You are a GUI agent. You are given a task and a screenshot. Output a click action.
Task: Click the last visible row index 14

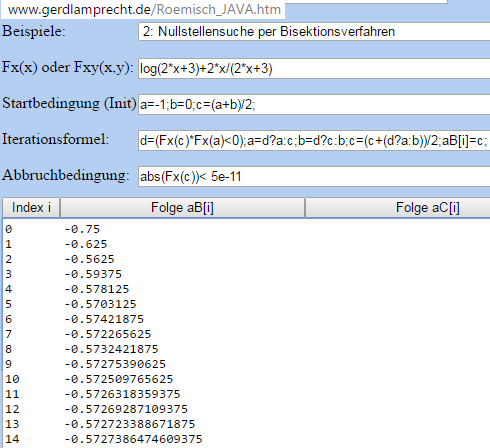tap(12, 439)
